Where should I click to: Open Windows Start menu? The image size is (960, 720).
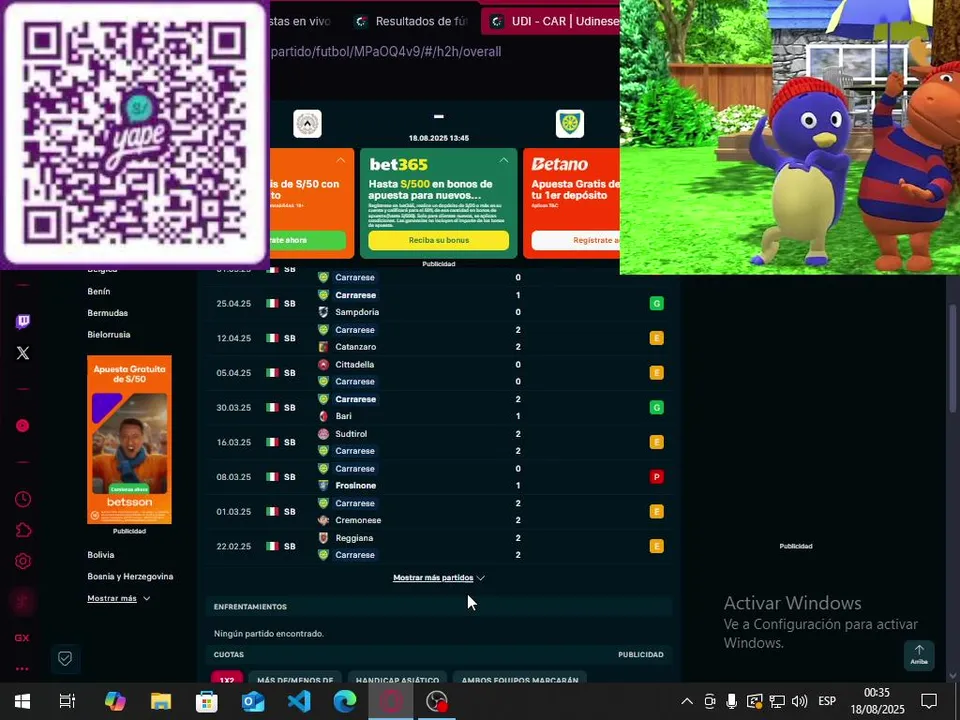click(23, 701)
